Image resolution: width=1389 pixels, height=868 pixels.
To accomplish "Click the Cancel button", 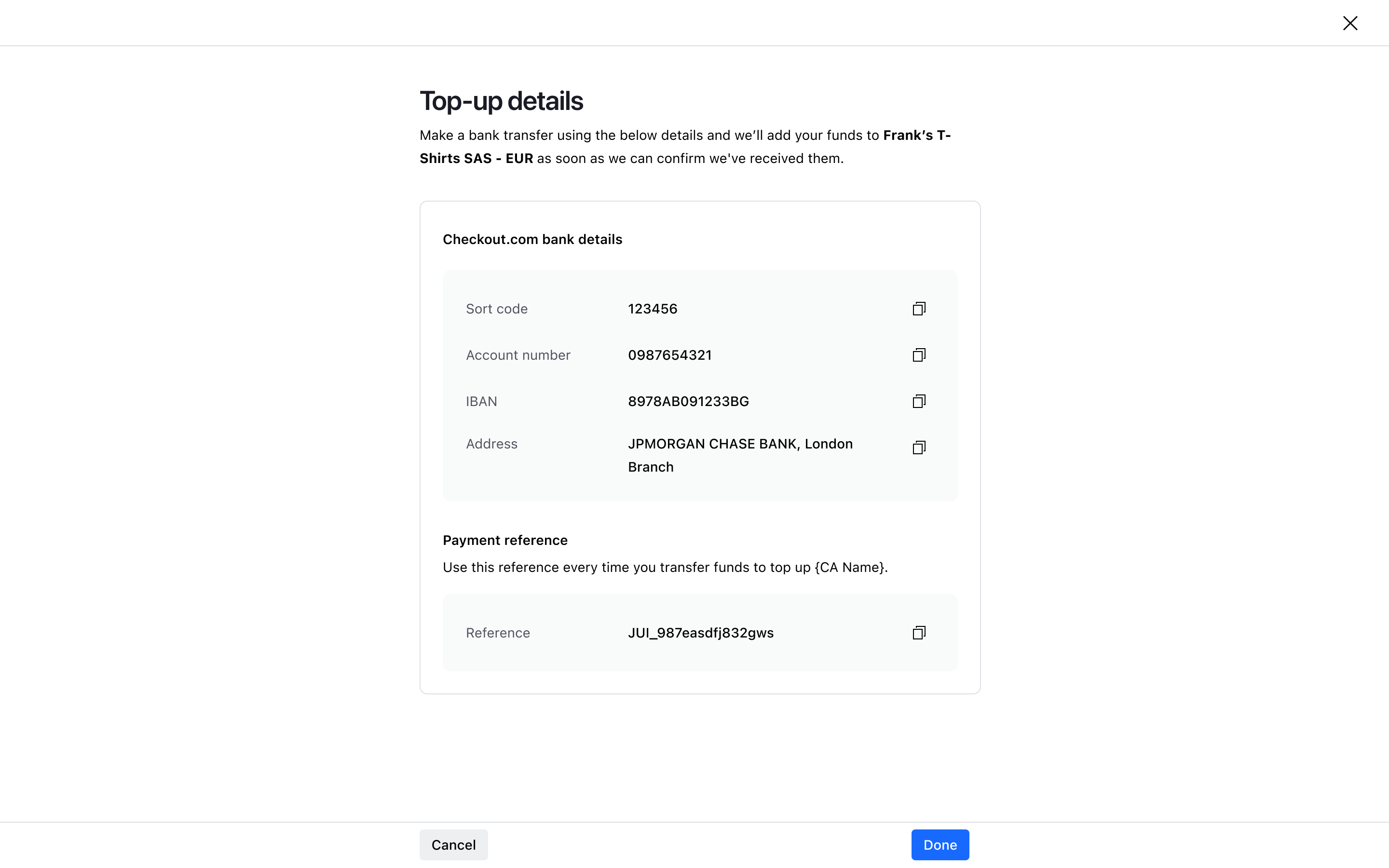I will click(x=453, y=844).
